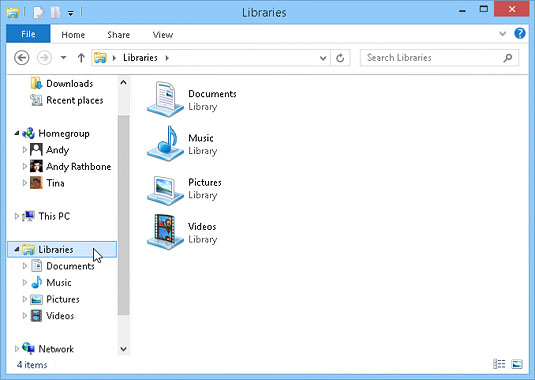The image size is (535, 380).
Task: Expand the sidebar Pictures library node
Action: click(x=25, y=299)
